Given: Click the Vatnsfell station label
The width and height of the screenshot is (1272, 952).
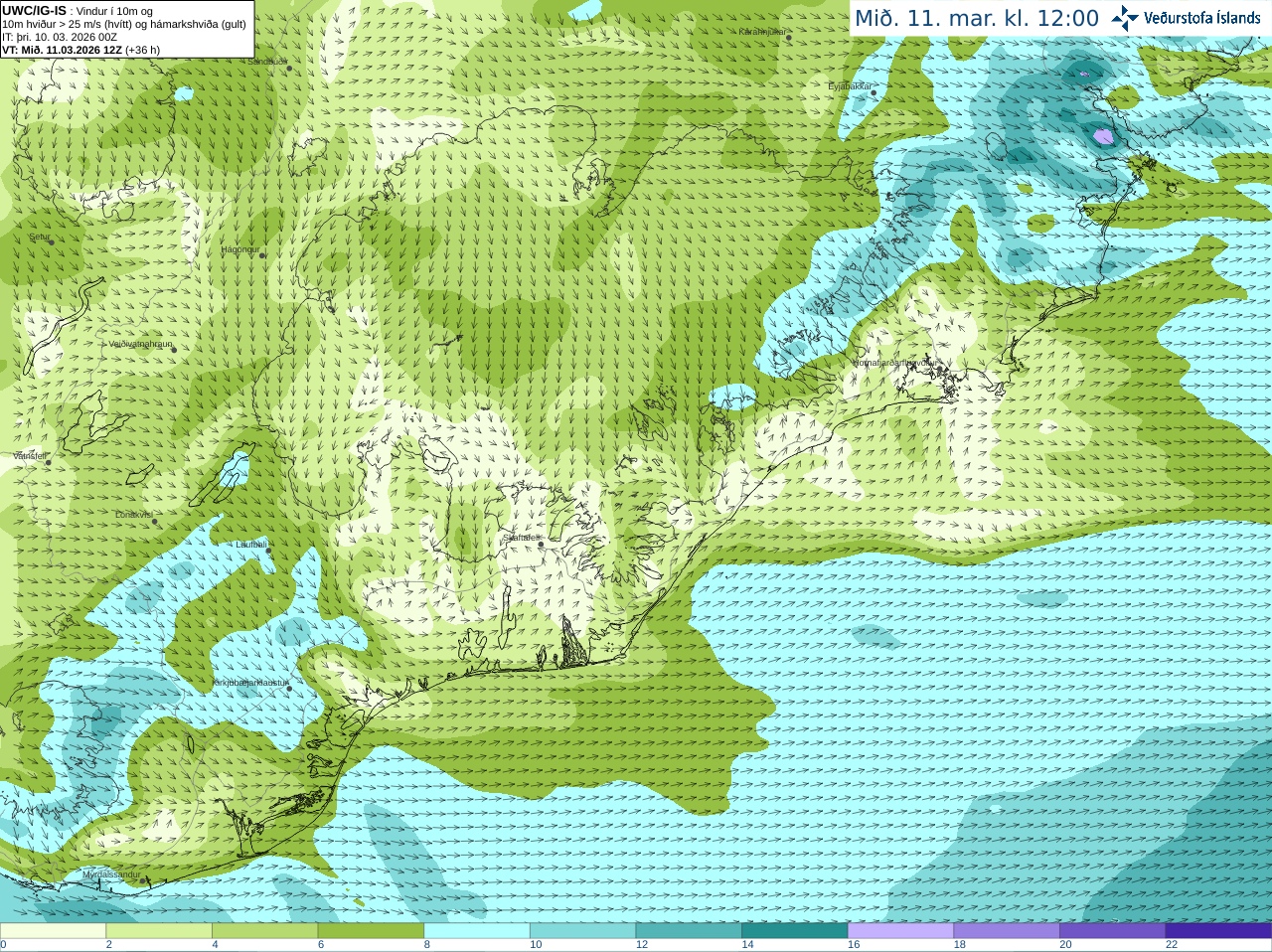Looking at the screenshot, I should pos(30,456).
